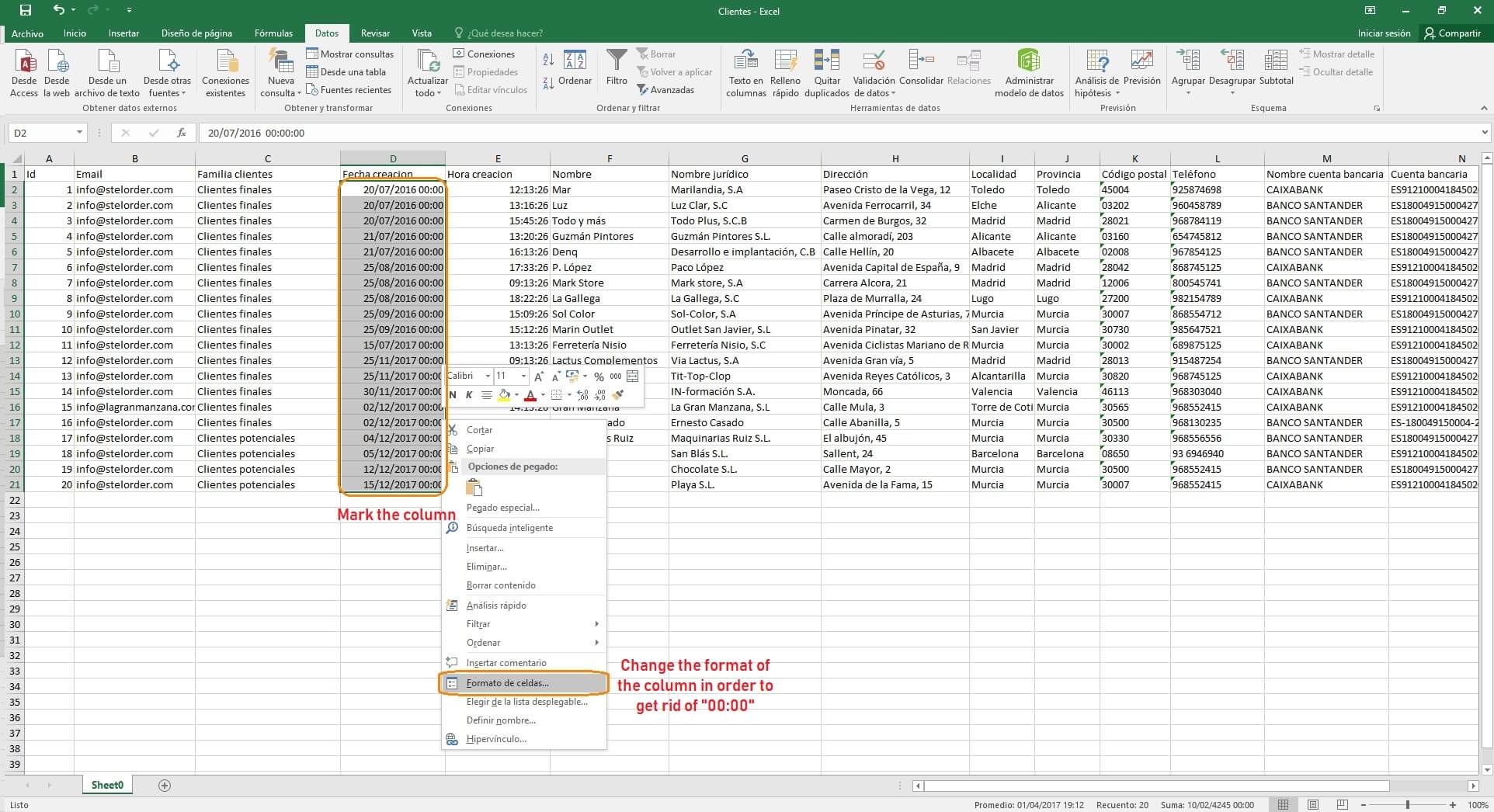Click Iniciar sesión

tap(1384, 33)
